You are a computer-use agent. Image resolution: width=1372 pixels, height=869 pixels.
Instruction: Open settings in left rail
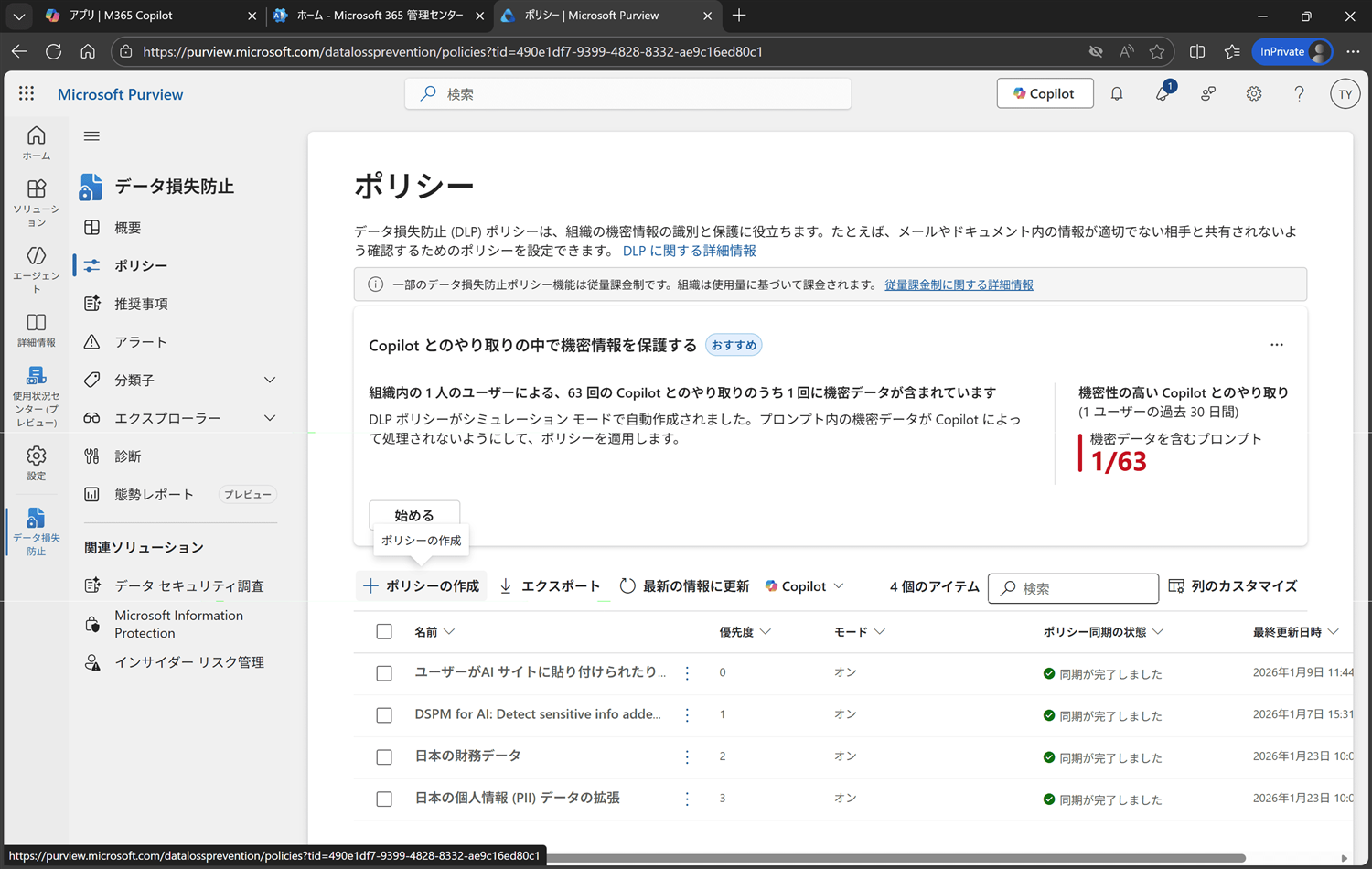click(x=36, y=463)
